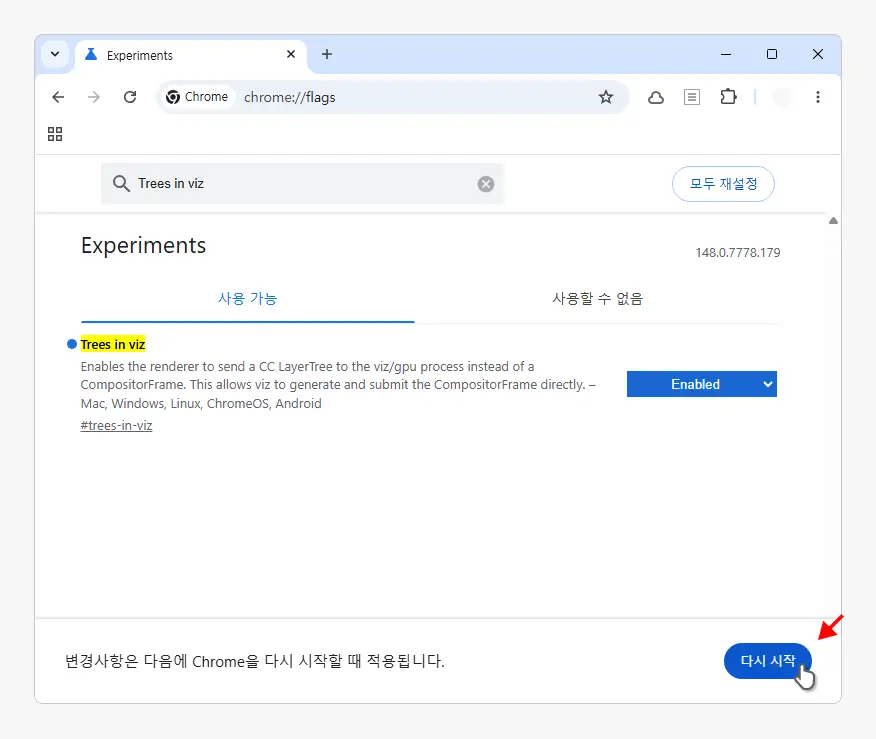Viewport: 876px width, 739px height.
Task: Clear the flags search with X icon
Action: (485, 184)
